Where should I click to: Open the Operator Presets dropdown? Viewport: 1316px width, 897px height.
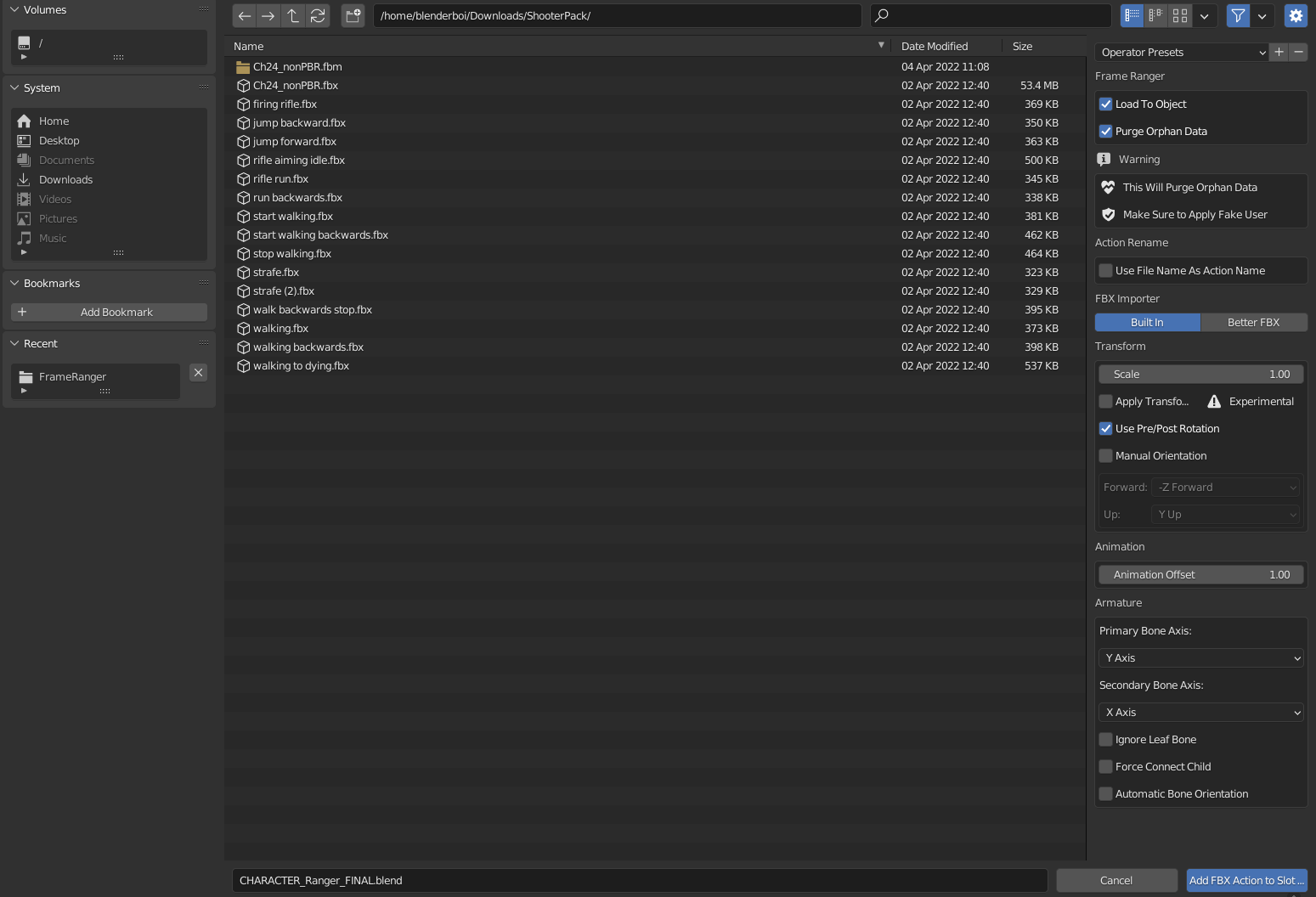tap(1182, 53)
